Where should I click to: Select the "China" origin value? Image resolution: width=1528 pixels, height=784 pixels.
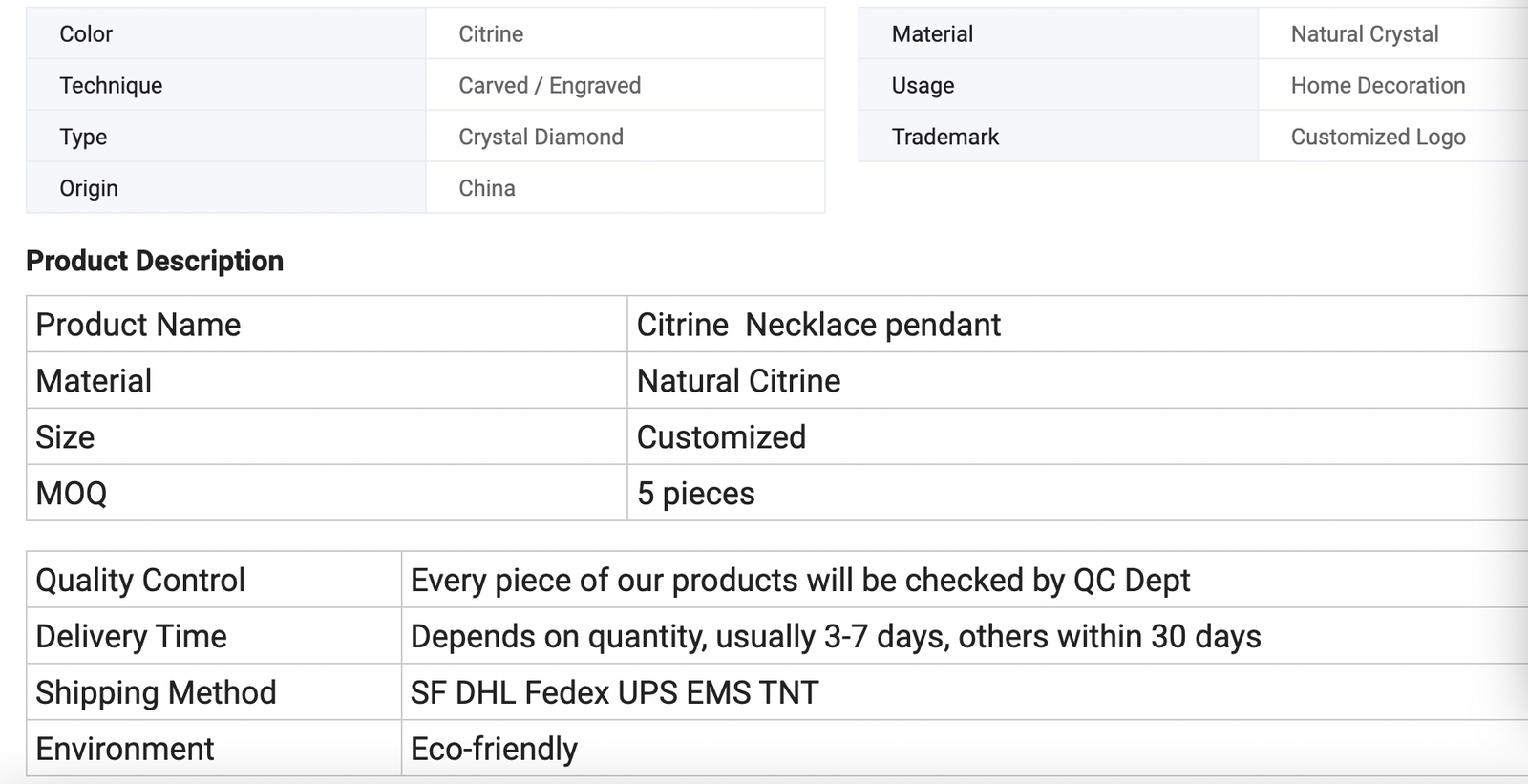(x=487, y=188)
